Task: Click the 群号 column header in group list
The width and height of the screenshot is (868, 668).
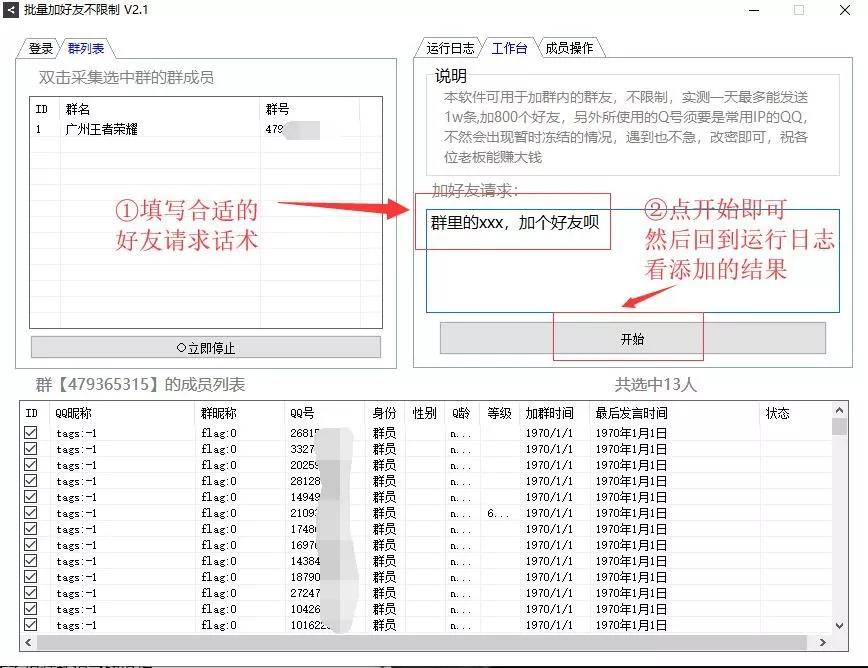Action: coord(276,110)
